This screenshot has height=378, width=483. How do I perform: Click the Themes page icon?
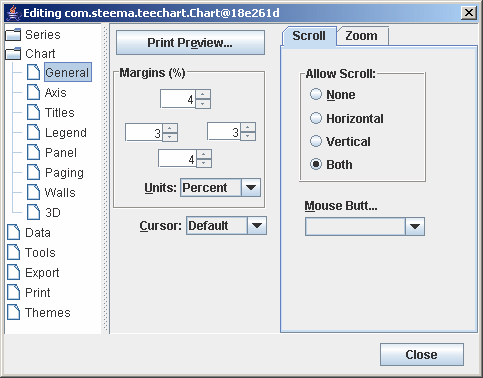pos(14,312)
